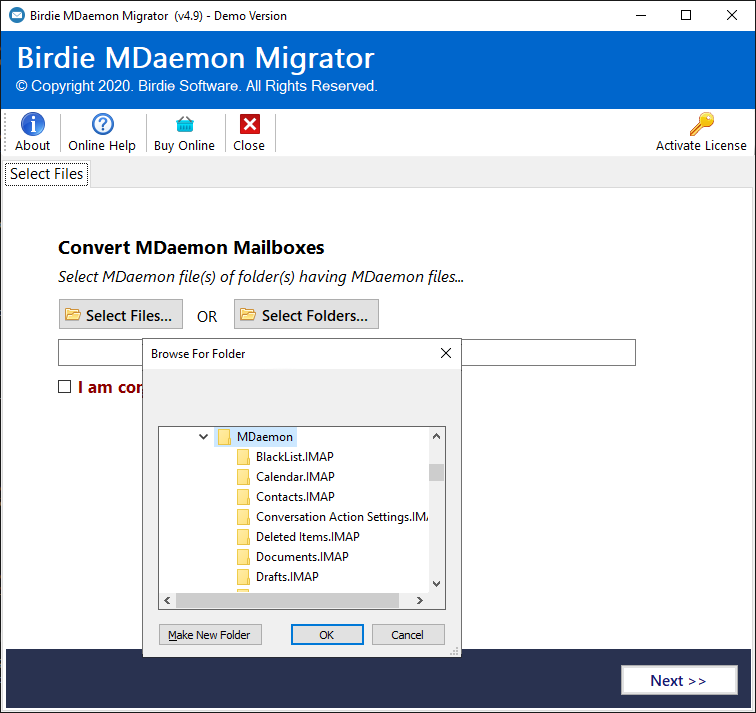Click the 'Activate License' label
The image size is (756, 713).
pyautogui.click(x=701, y=146)
